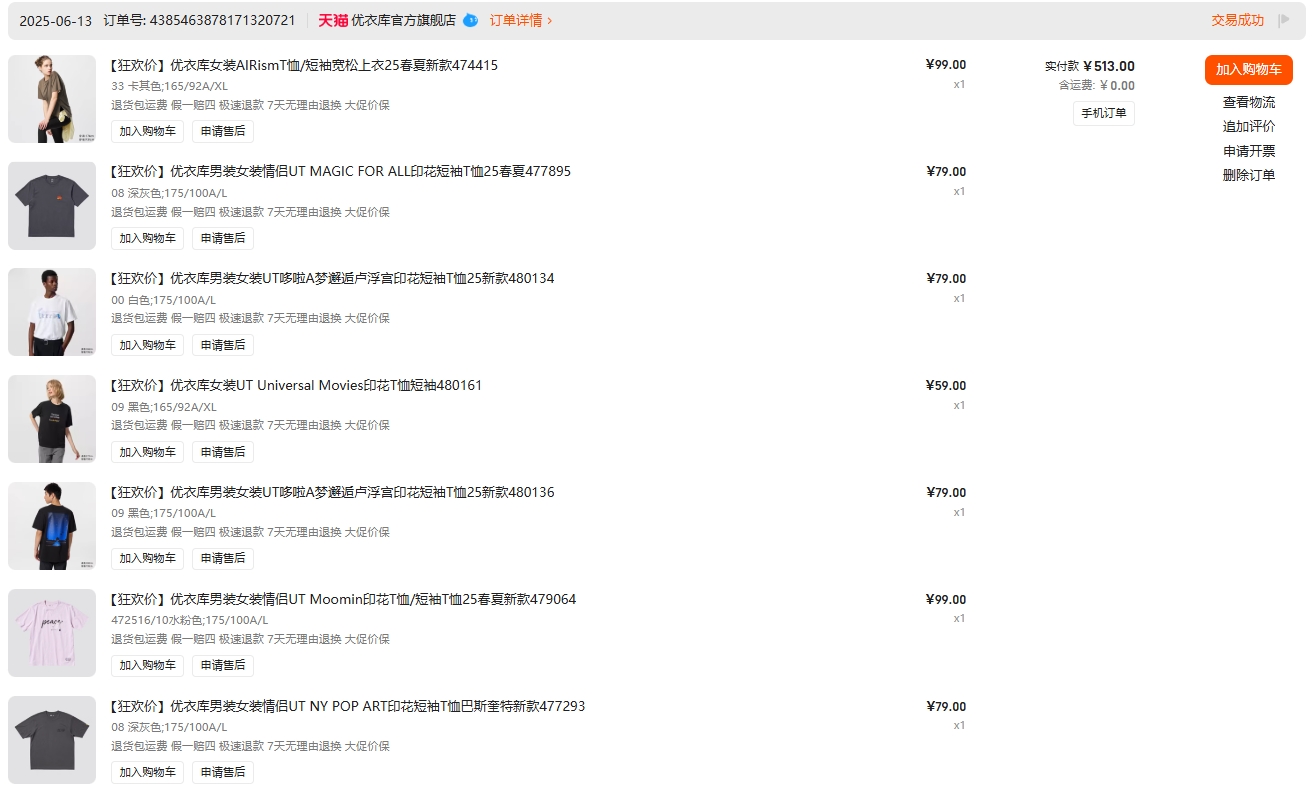The image size is (1316, 795).
Task: Click the order date 2025-06-13
Action: coord(55,20)
